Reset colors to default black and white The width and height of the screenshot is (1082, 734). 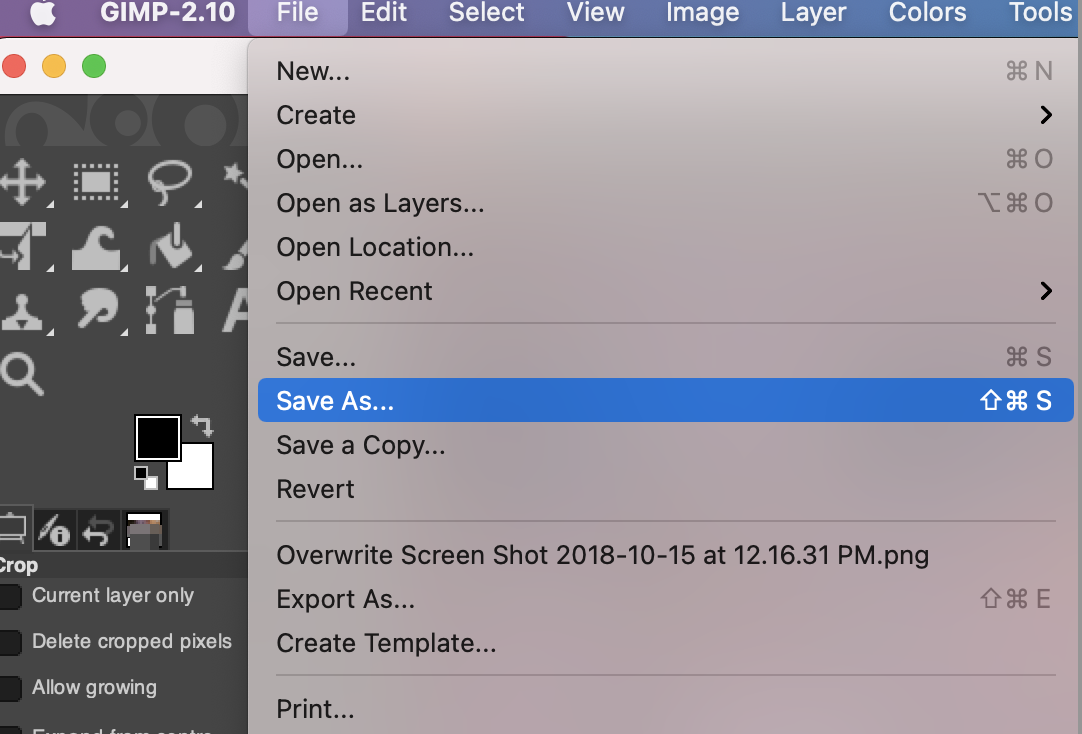146,477
